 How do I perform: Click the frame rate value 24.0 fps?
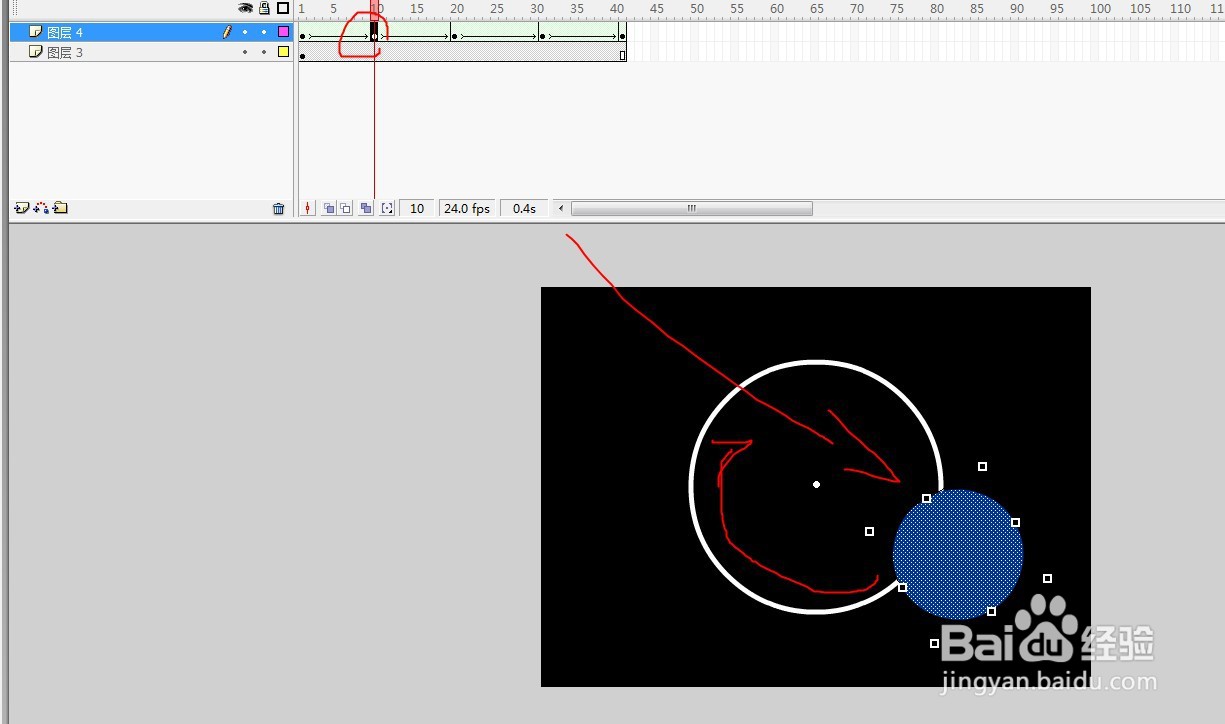pyautogui.click(x=467, y=208)
